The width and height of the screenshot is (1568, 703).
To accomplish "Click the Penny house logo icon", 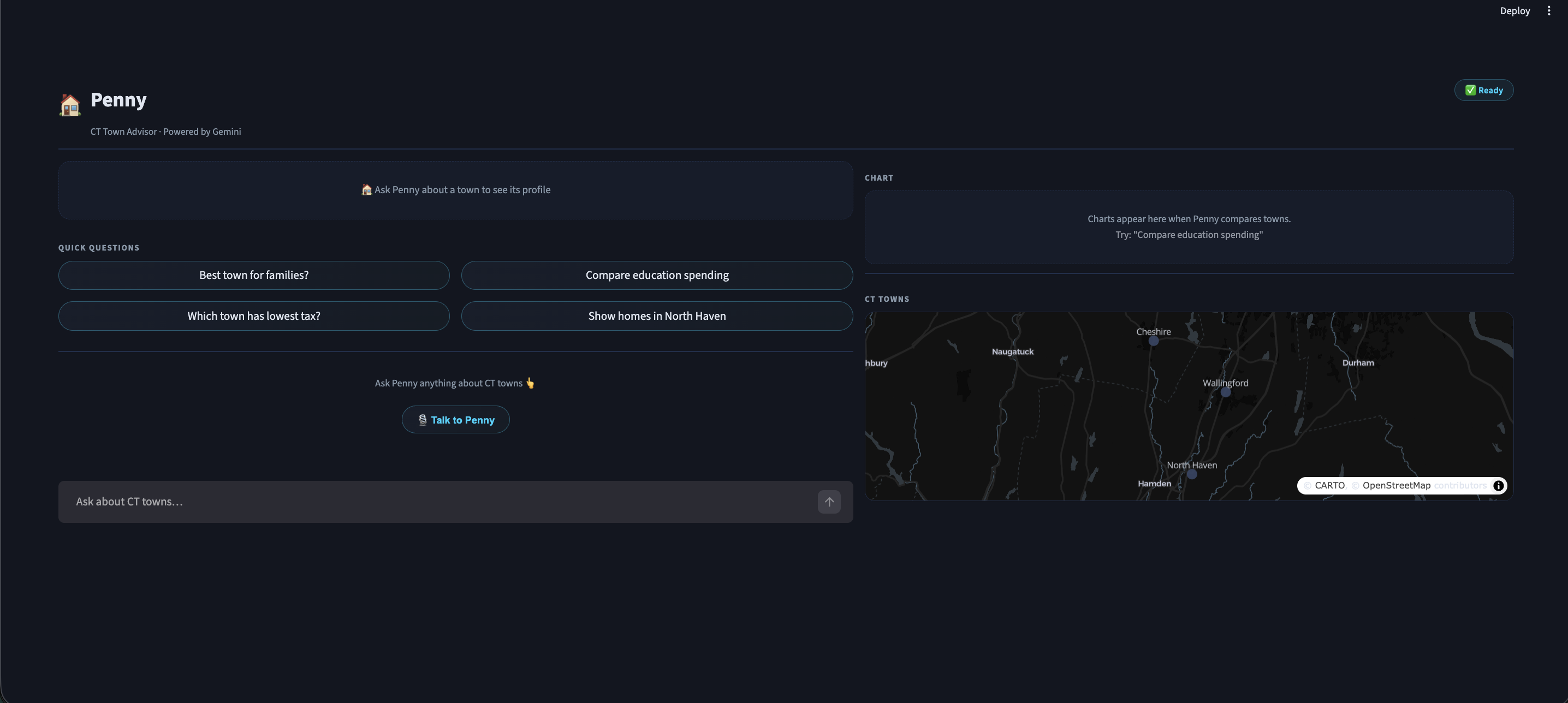I will tap(70, 105).
